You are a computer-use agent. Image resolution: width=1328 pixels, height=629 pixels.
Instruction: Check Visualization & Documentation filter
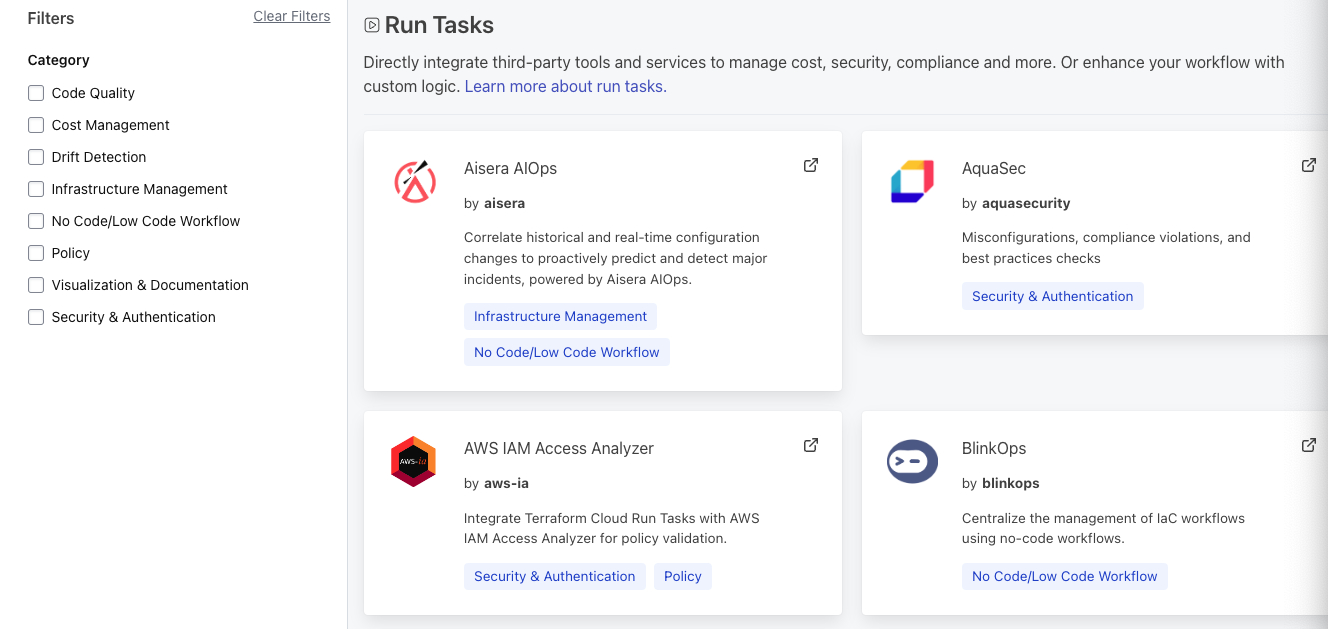click(36, 285)
